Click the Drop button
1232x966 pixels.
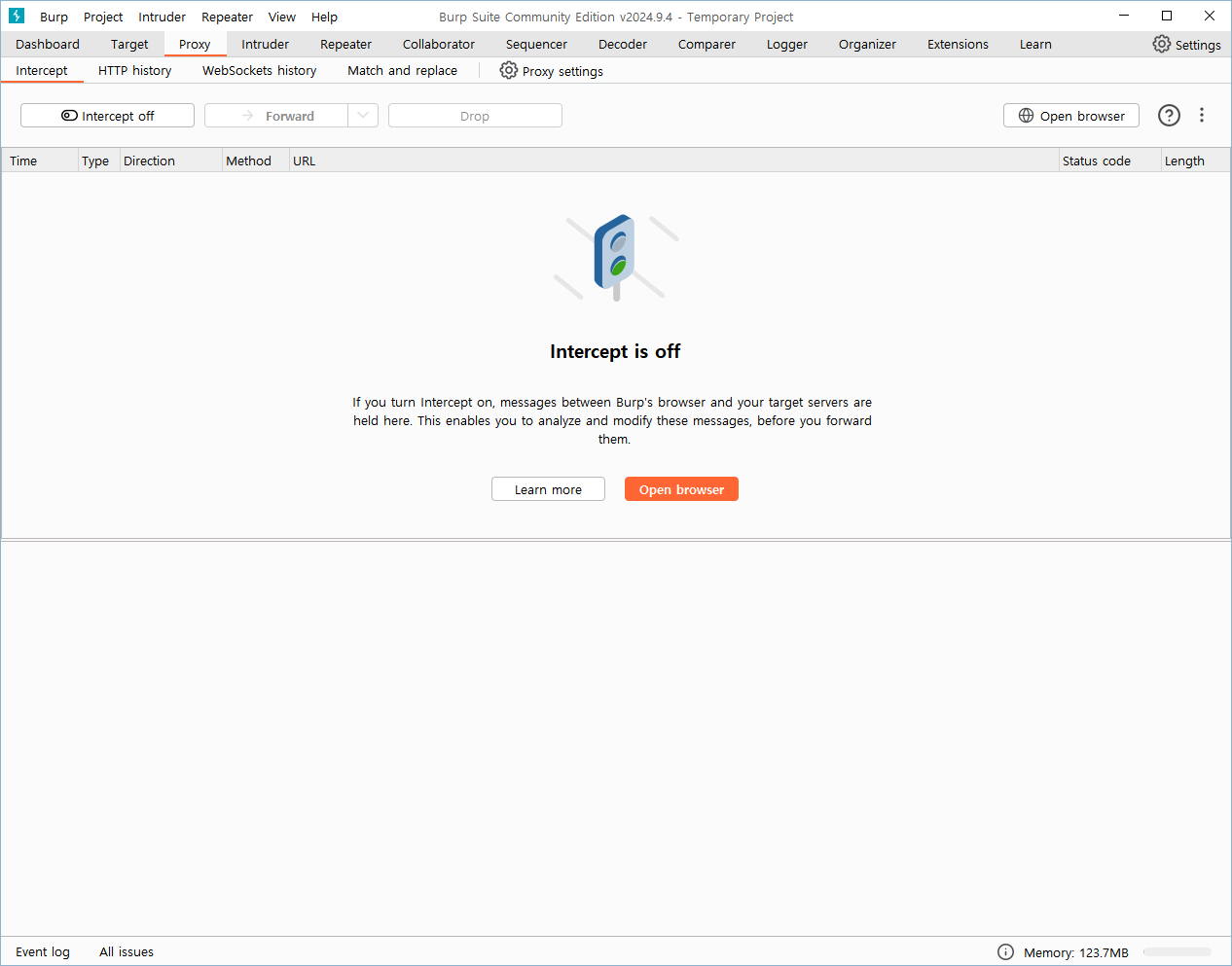pos(475,115)
